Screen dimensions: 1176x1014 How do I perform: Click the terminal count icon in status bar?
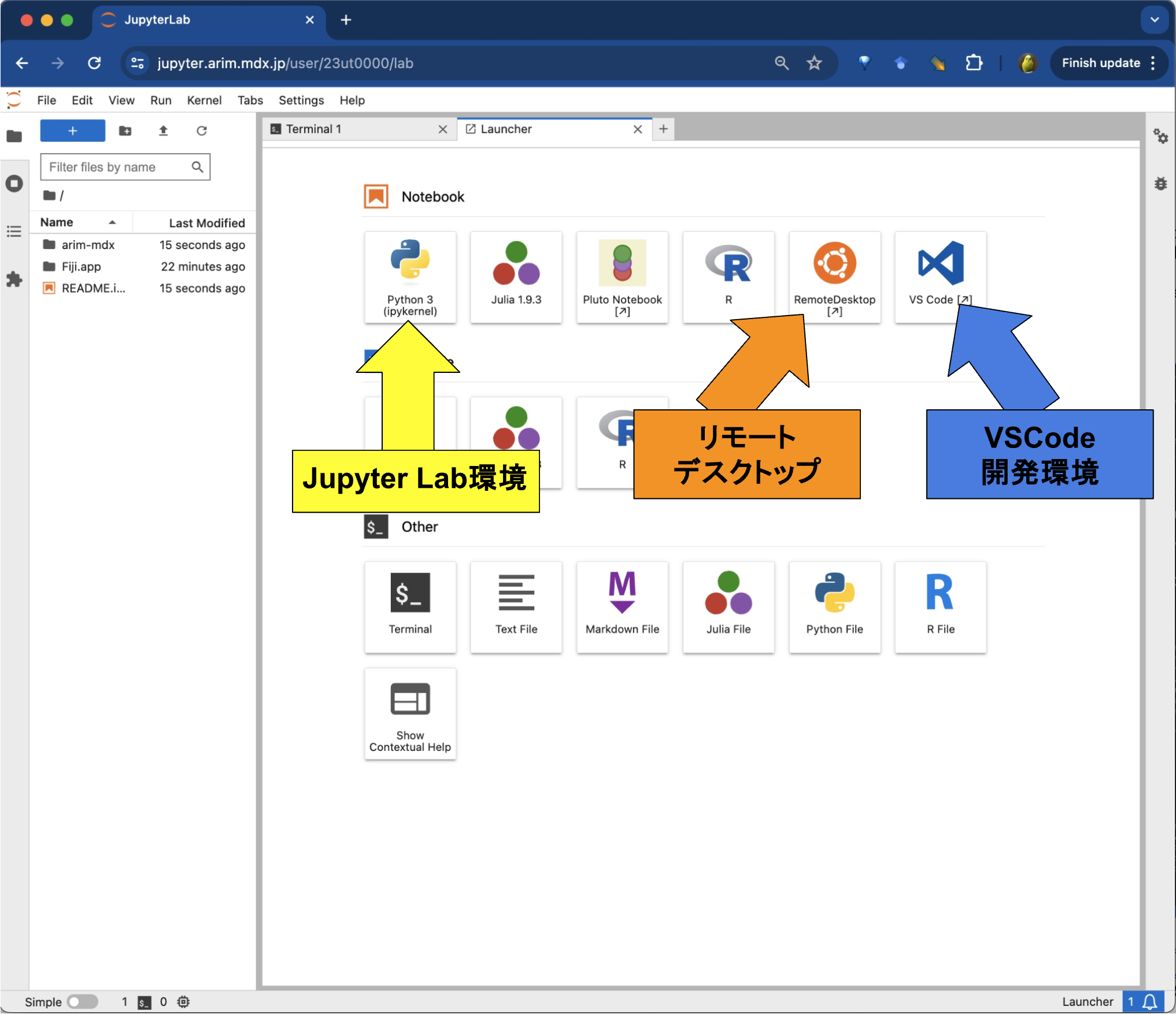(x=144, y=1002)
